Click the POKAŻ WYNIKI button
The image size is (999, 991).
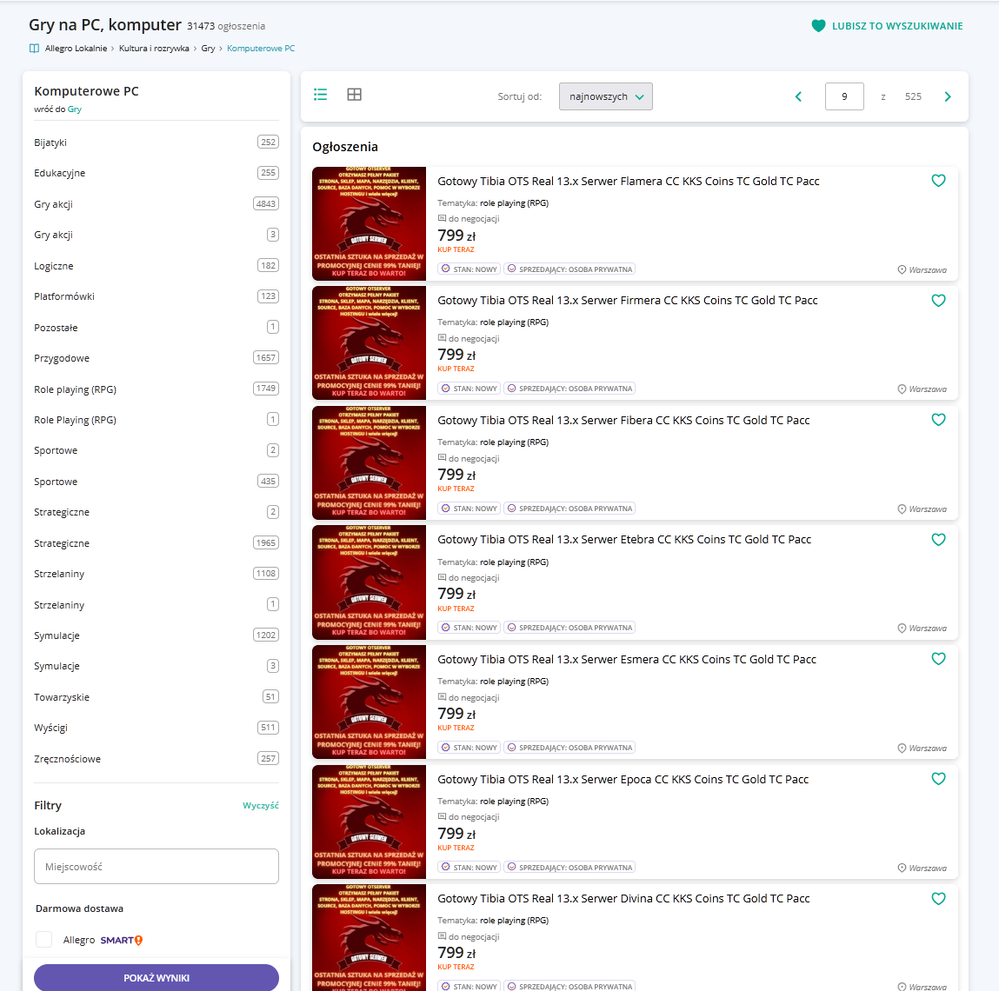(x=156, y=978)
